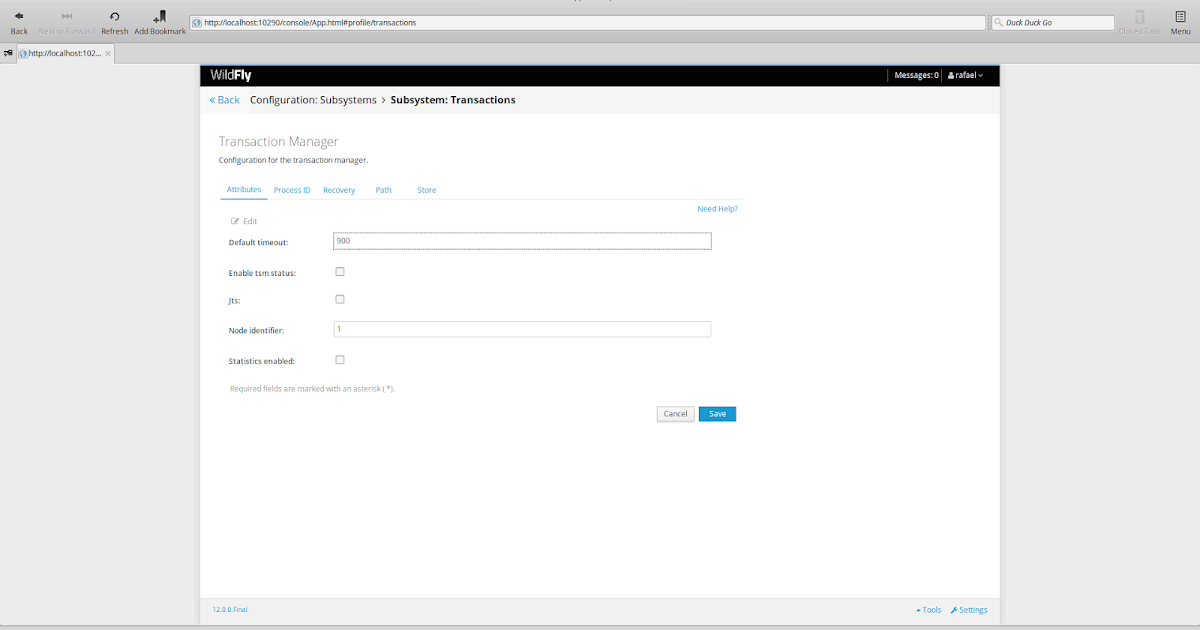Image resolution: width=1200 pixels, height=630 pixels.
Task: Enable the Statistics enabled checkbox
Action: 340,359
